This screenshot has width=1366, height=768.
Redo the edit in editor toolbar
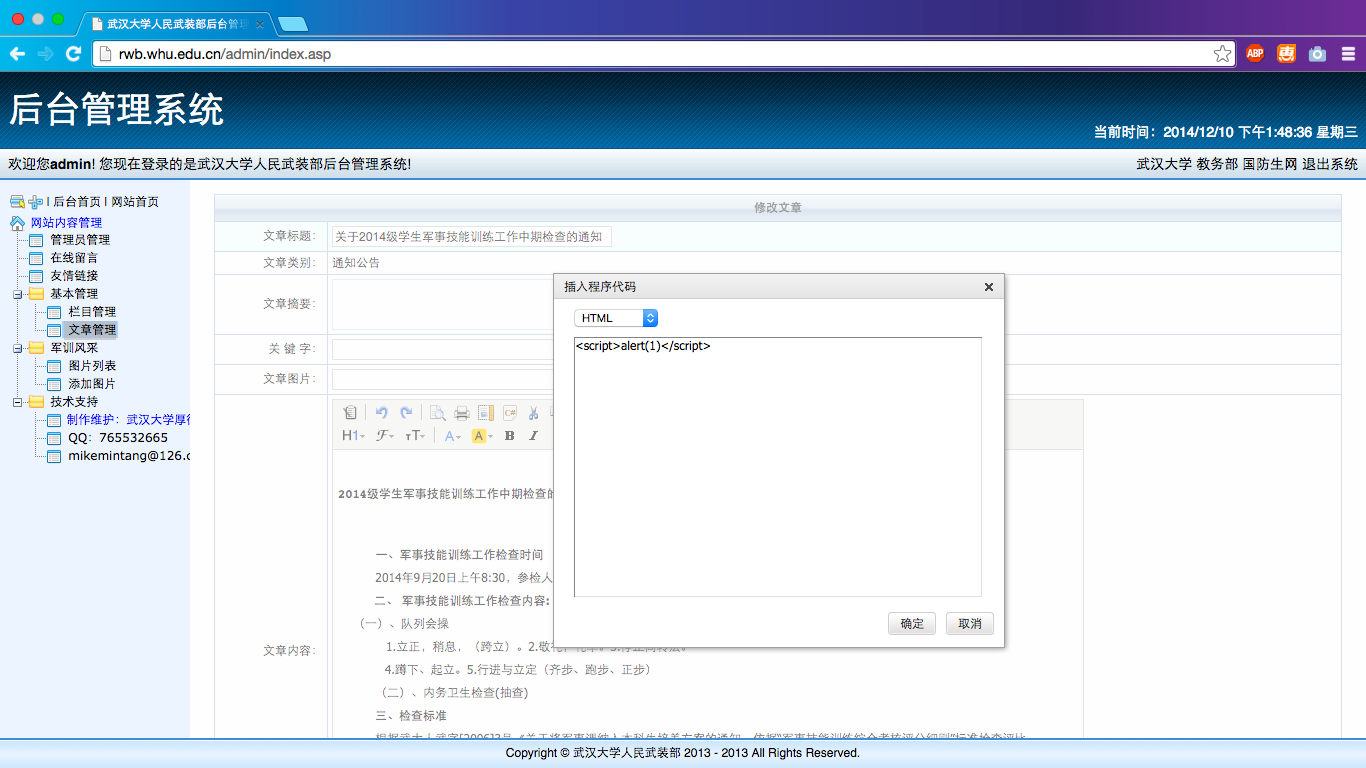point(406,412)
